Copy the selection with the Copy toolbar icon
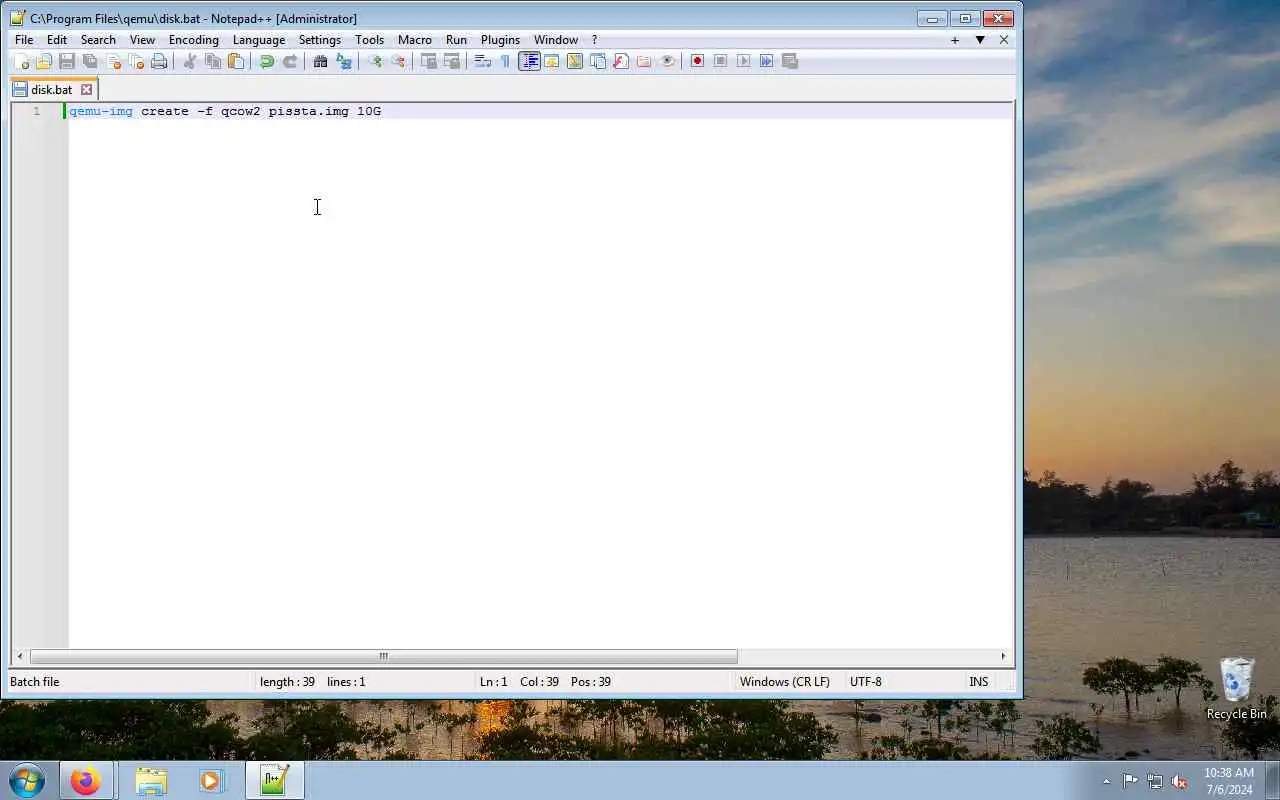Viewport: 1280px width, 800px height. [x=213, y=61]
